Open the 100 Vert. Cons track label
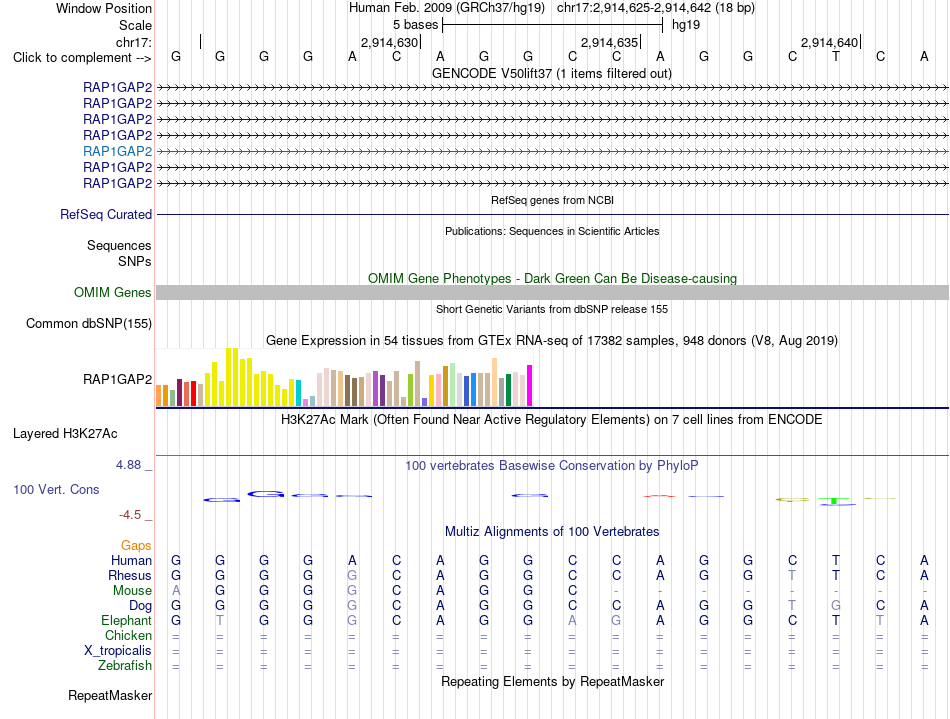This screenshot has width=950, height=719. click(56, 489)
